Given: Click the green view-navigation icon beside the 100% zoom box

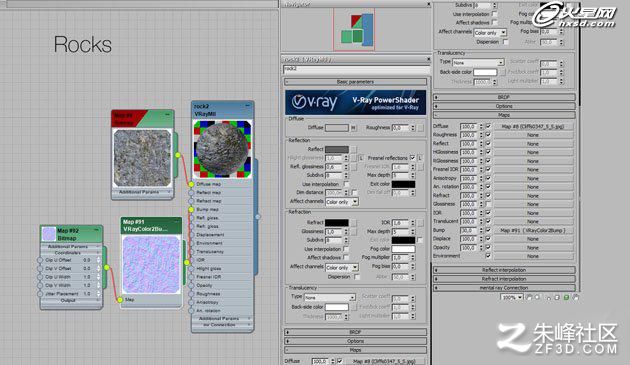Looking at the screenshot, I should (x=566, y=297).
